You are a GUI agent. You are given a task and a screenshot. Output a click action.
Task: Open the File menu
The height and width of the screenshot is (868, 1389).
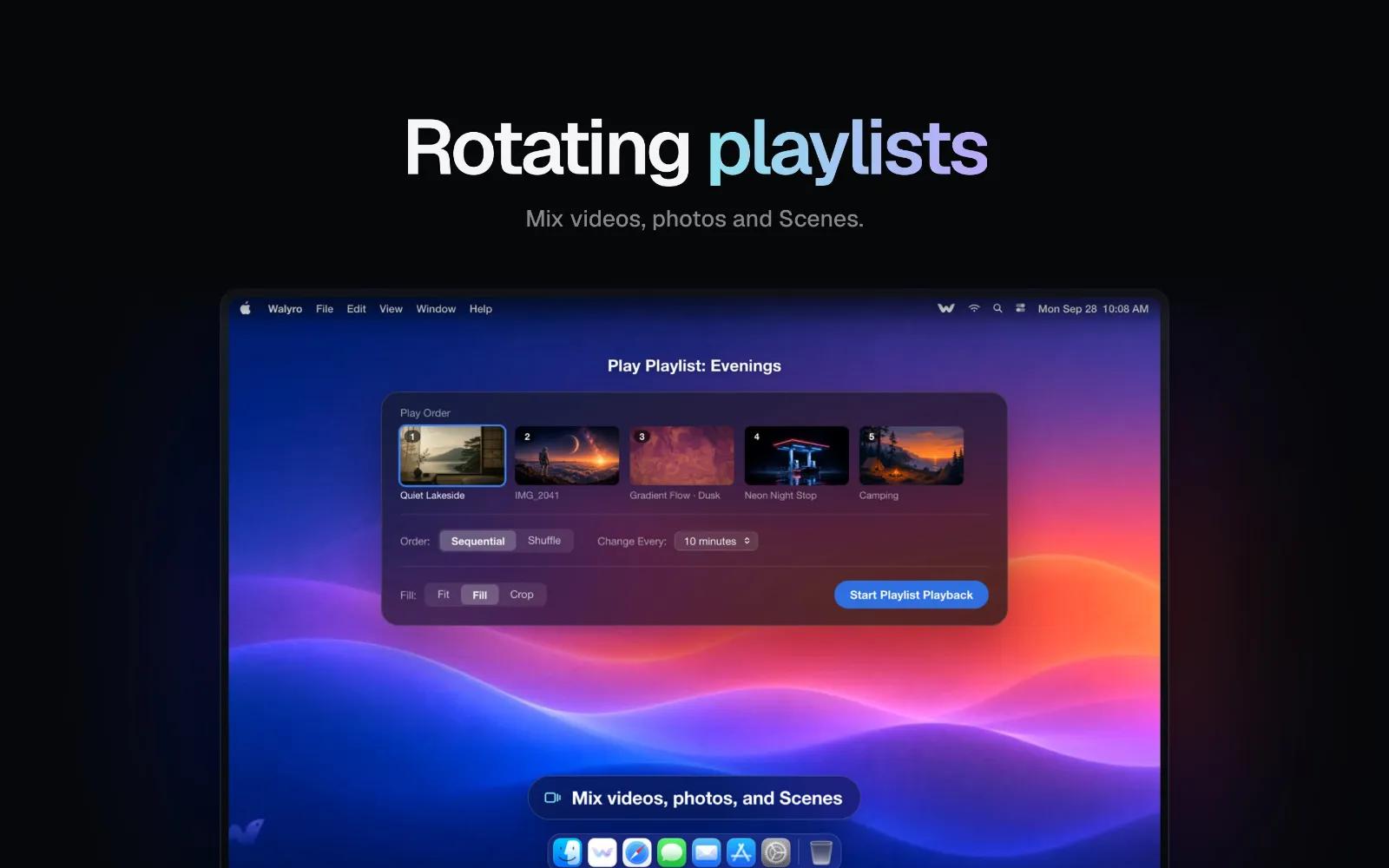[x=325, y=309]
